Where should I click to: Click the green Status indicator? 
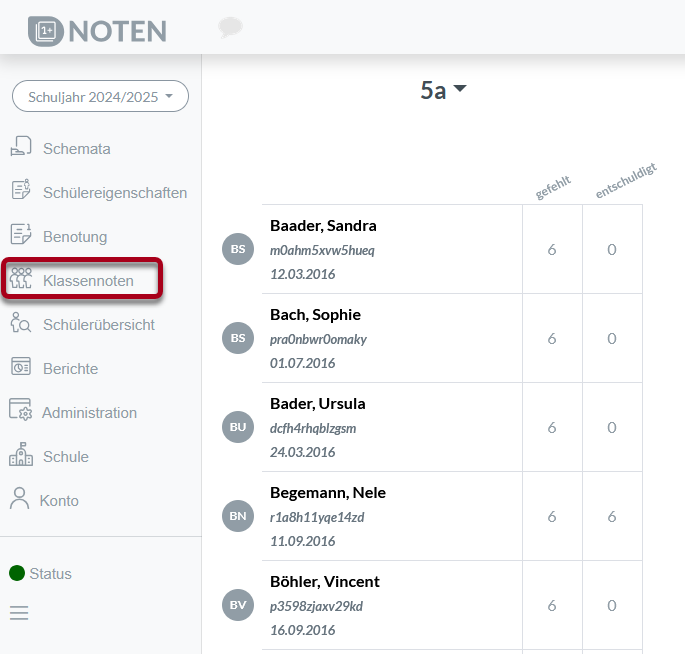click(x=17, y=574)
